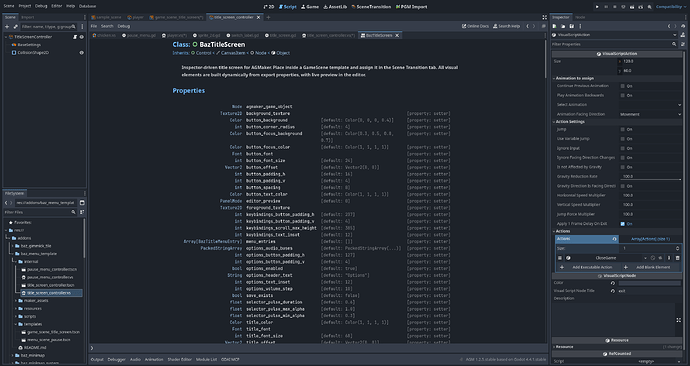Open the Compatibility renderer dropdown
The width and height of the screenshot is (690, 366).
click(671, 7)
